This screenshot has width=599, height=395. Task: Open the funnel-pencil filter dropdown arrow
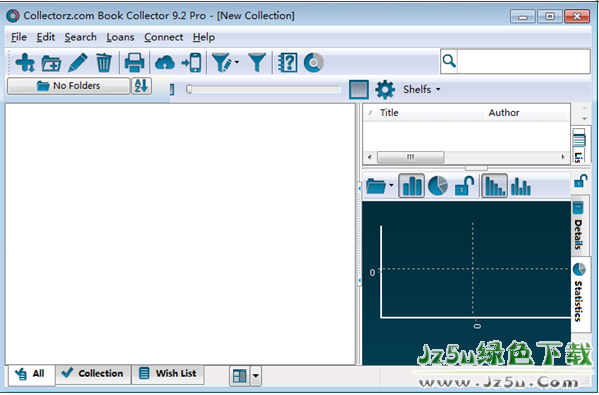[237, 62]
